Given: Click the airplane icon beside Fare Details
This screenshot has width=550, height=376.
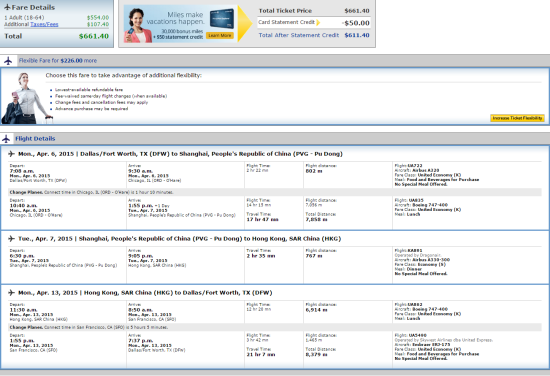Looking at the screenshot, I should pyautogui.click(x=7, y=7).
